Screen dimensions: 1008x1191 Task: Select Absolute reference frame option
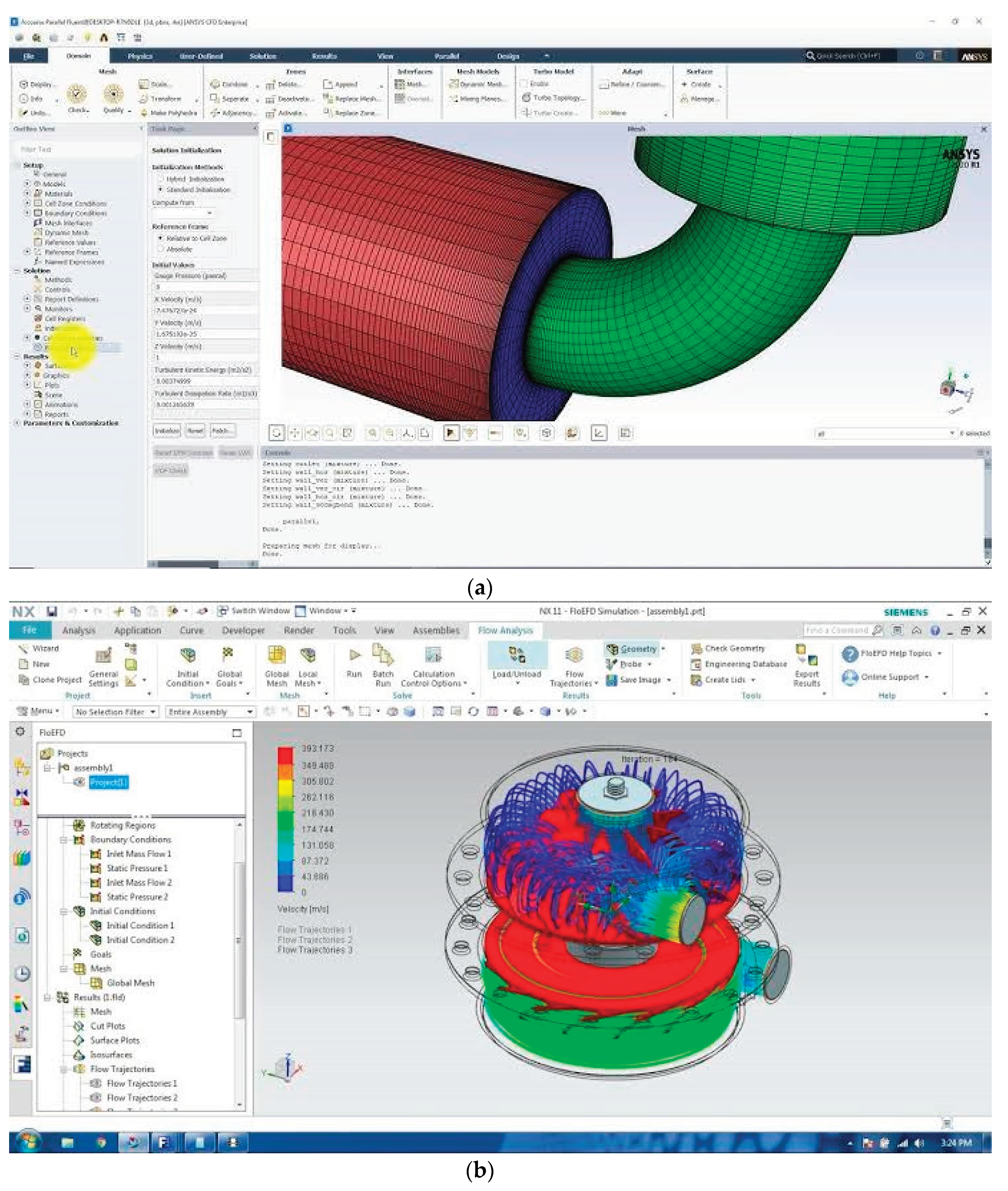(161, 250)
